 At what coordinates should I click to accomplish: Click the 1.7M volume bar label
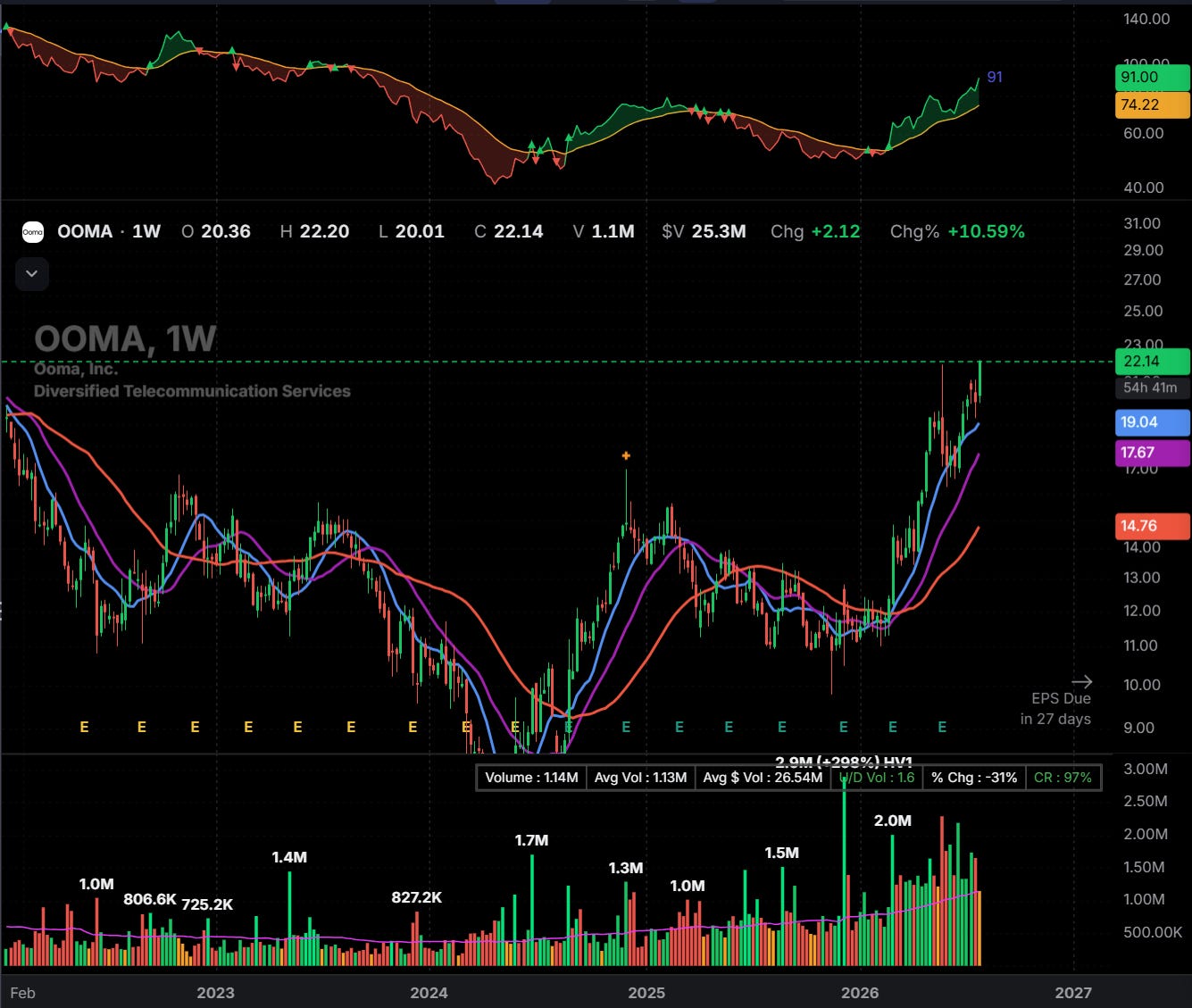pos(531,840)
